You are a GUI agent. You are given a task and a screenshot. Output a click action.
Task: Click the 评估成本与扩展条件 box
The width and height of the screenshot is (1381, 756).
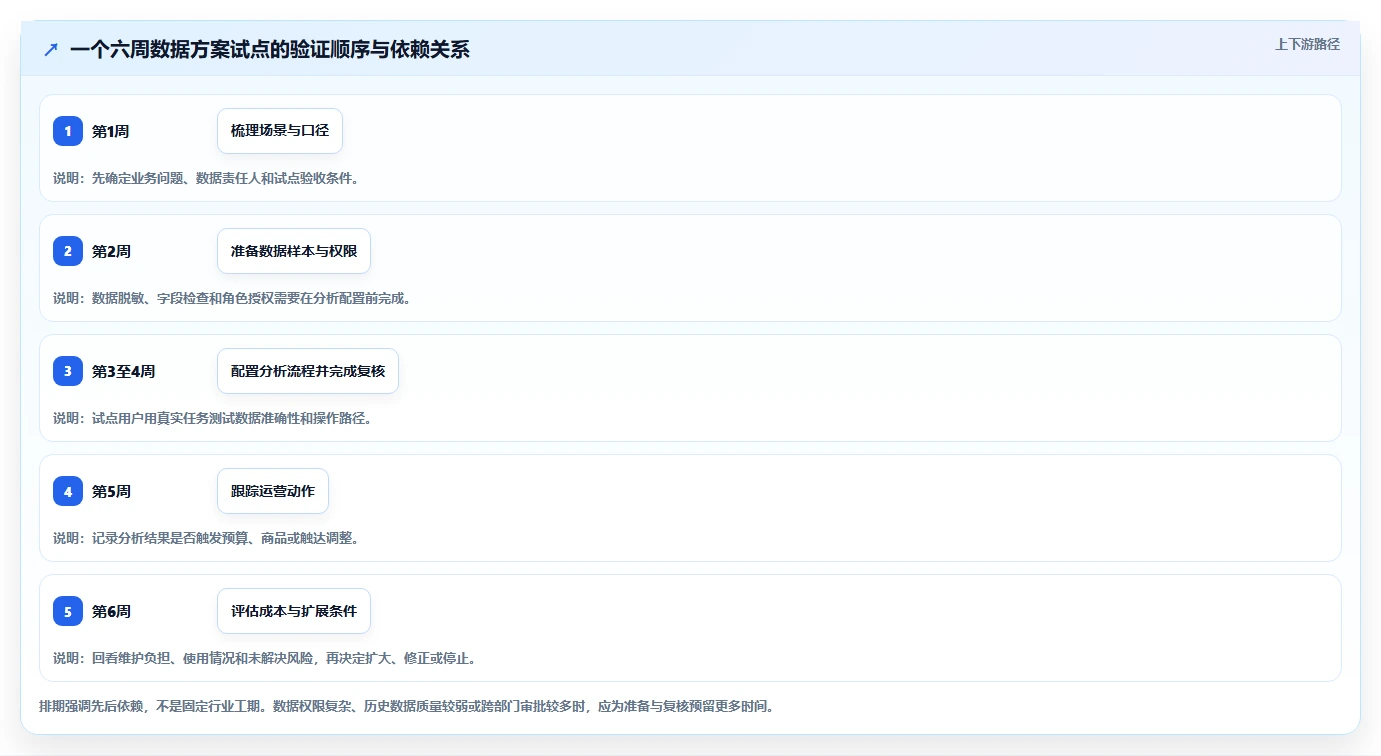(294, 611)
